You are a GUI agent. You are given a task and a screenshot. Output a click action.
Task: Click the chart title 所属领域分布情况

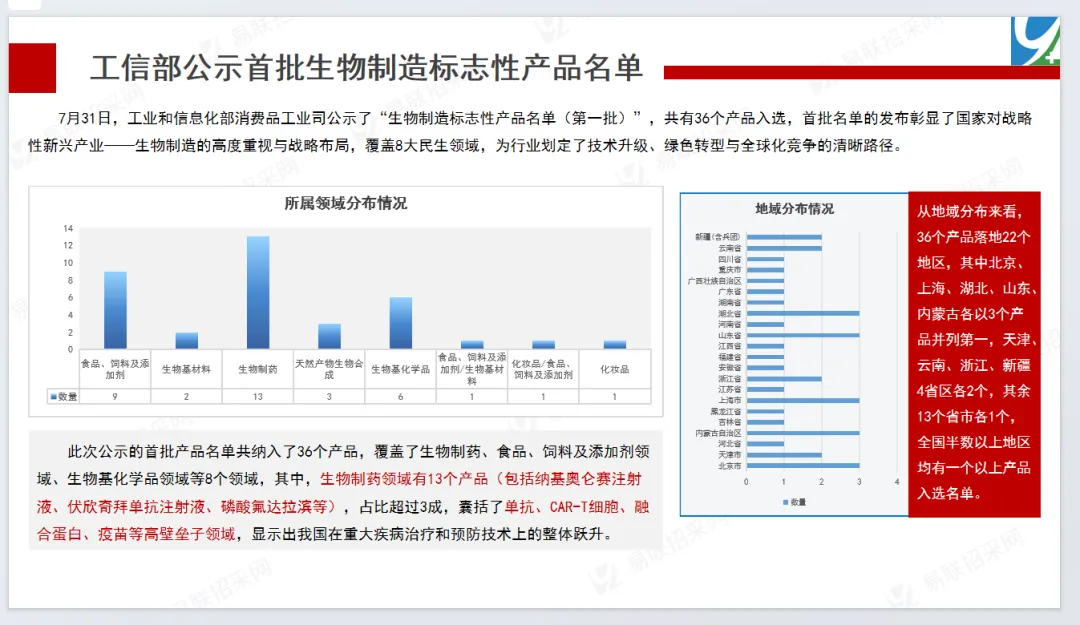point(346,203)
